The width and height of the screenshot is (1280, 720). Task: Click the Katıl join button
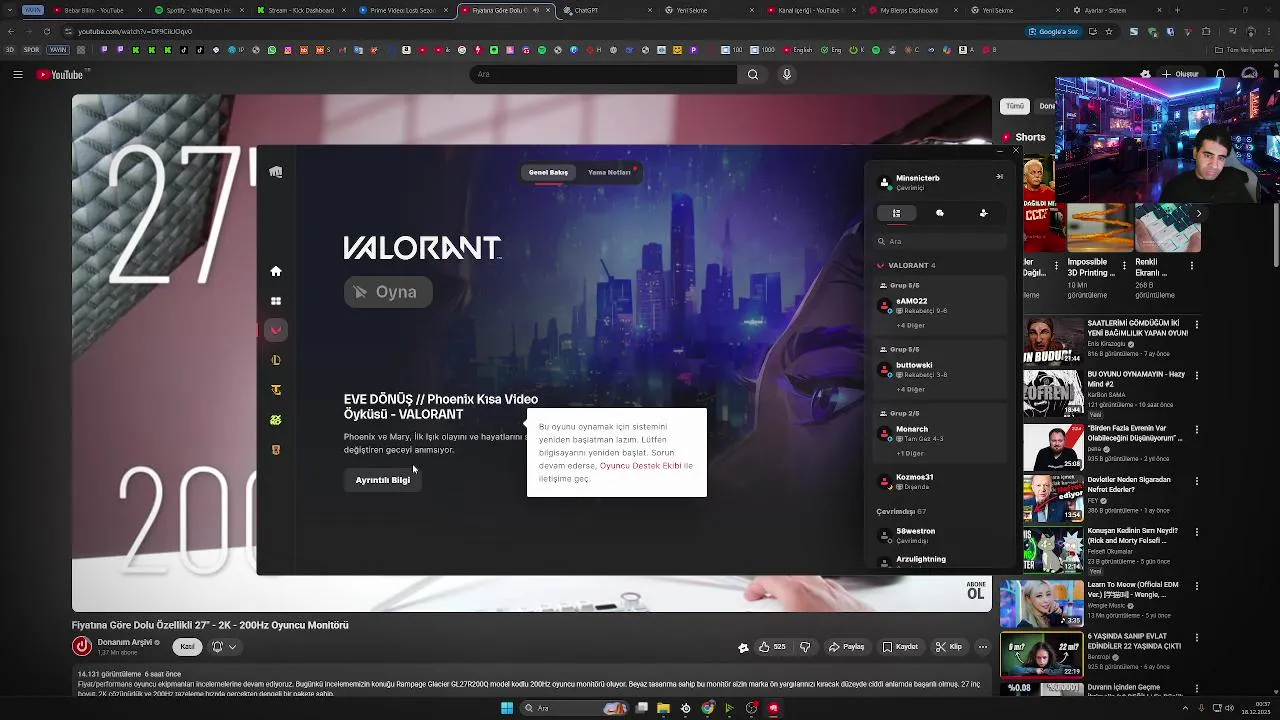[187, 647]
